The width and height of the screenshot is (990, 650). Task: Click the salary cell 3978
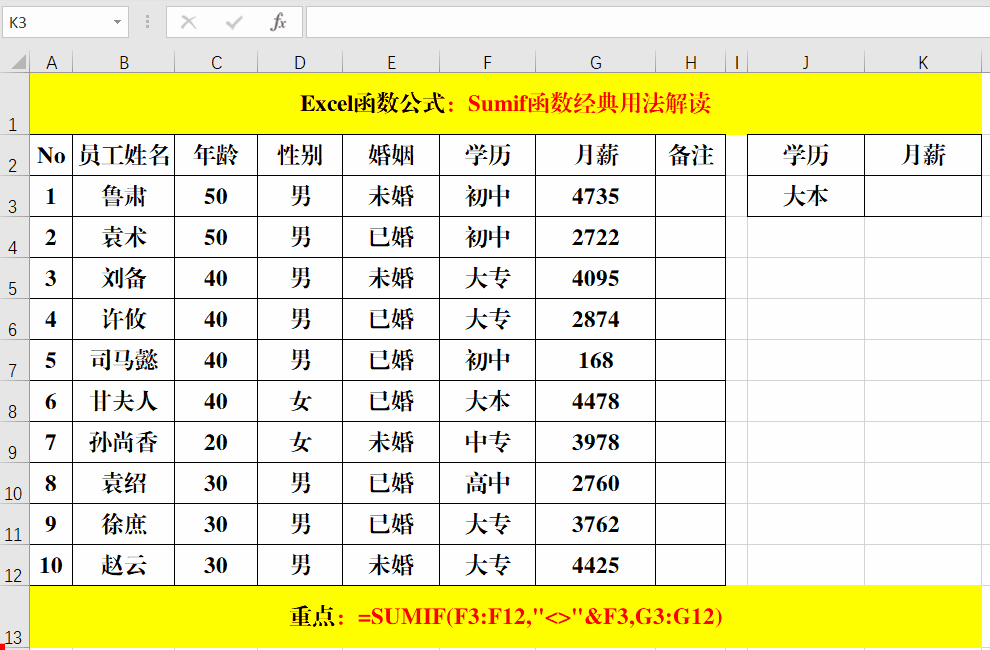click(x=595, y=442)
